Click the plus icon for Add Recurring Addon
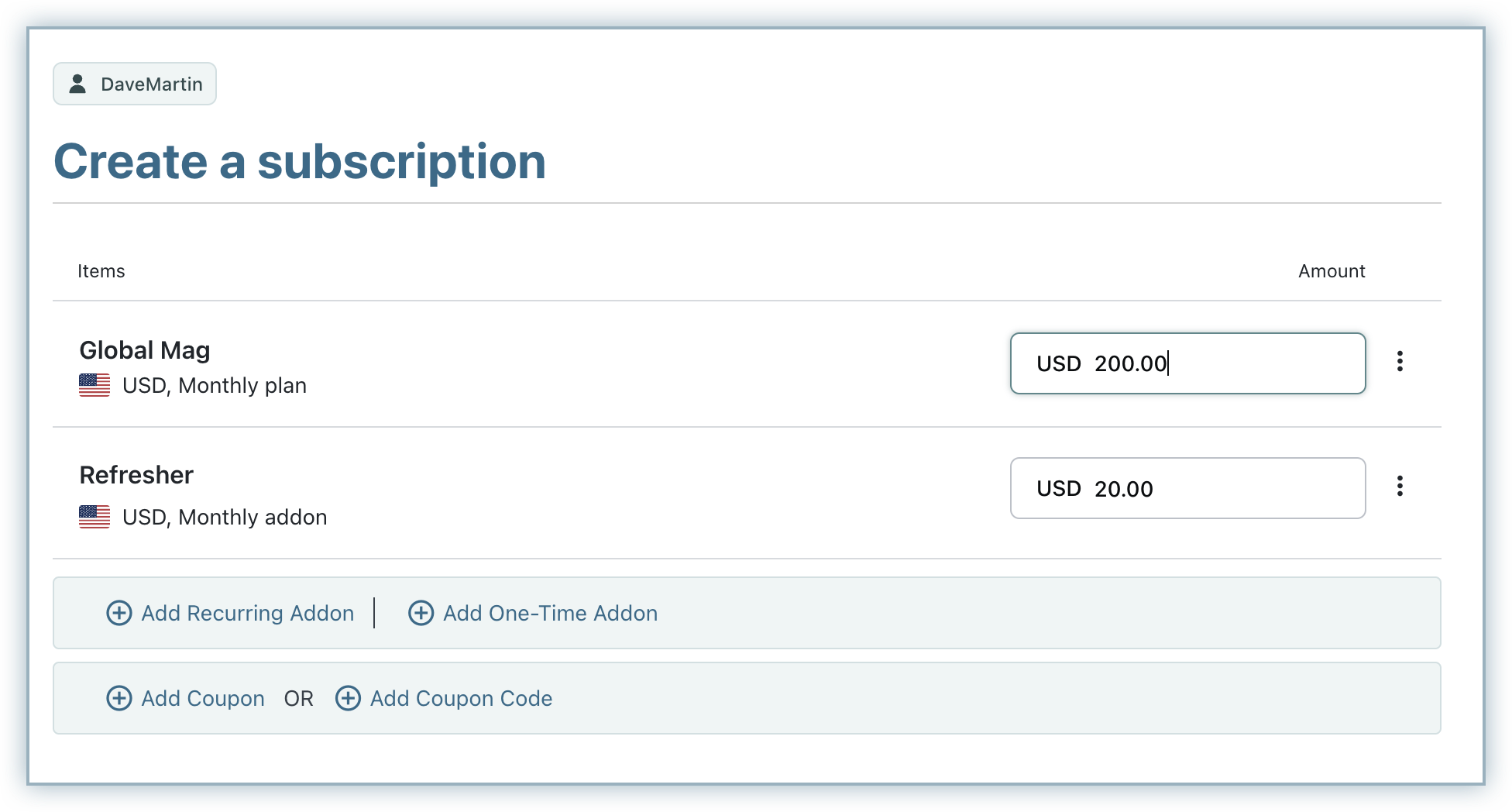This screenshot has width=1512, height=812. click(x=119, y=613)
